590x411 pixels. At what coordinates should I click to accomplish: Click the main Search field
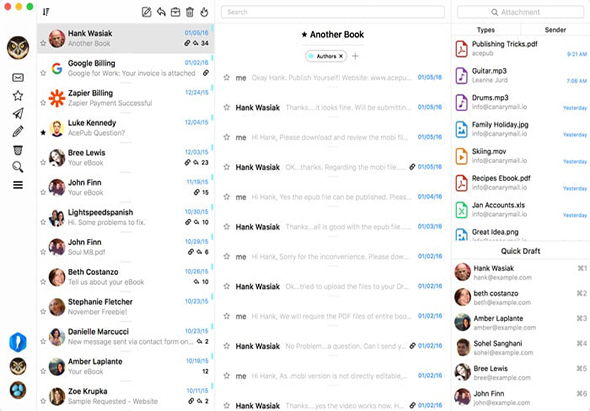click(x=333, y=12)
